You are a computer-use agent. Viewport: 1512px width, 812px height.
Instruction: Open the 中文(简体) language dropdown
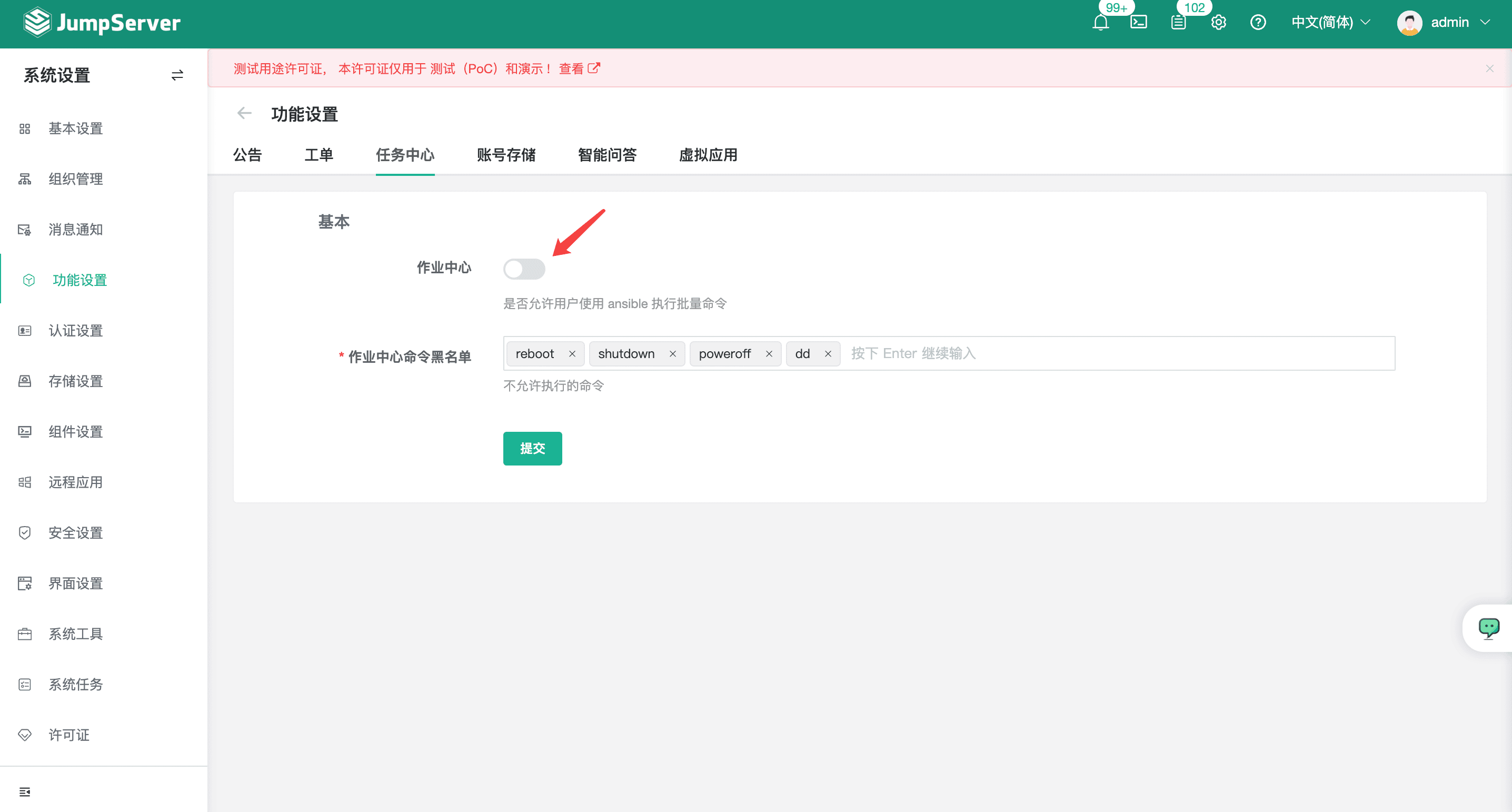1331,22
